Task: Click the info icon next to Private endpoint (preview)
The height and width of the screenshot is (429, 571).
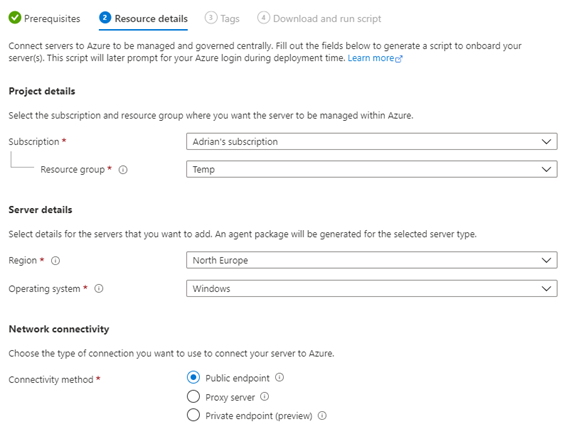Action: tap(322, 416)
